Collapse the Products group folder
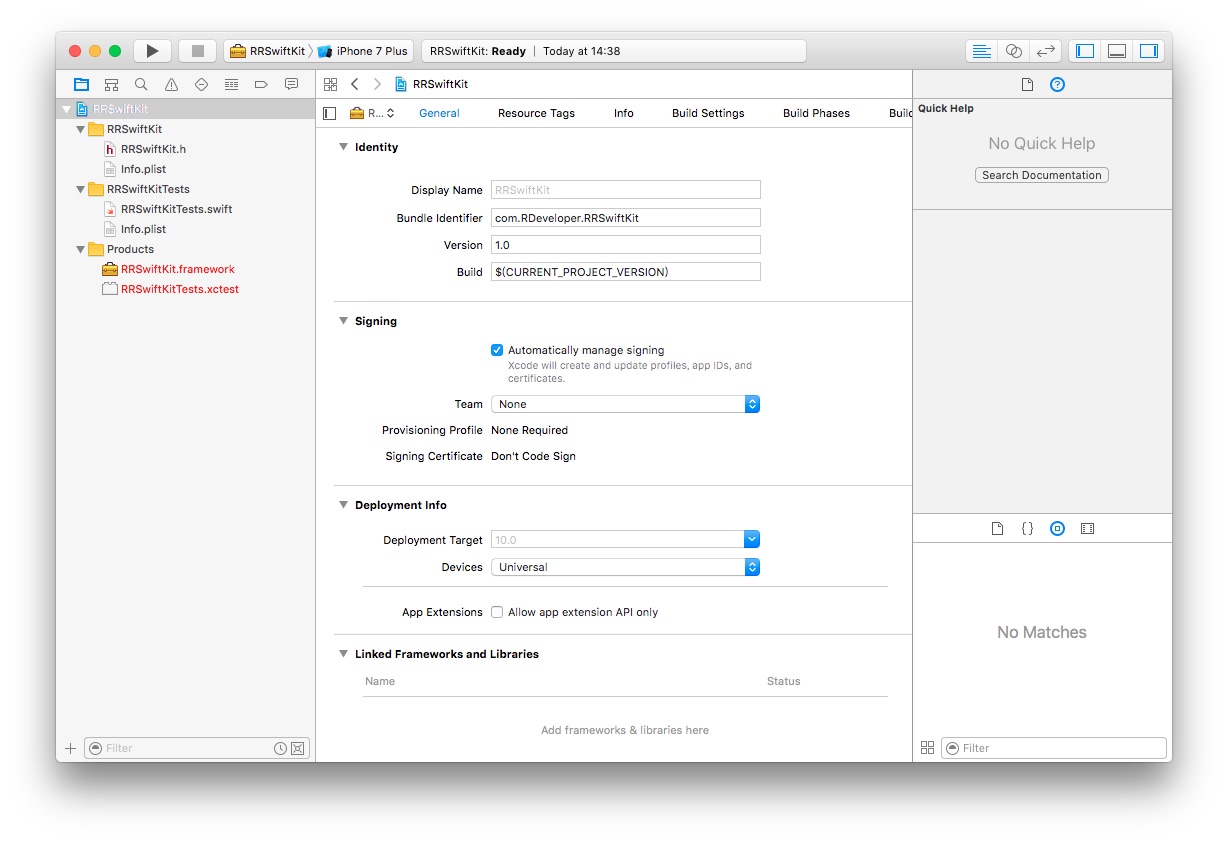 click(81, 249)
